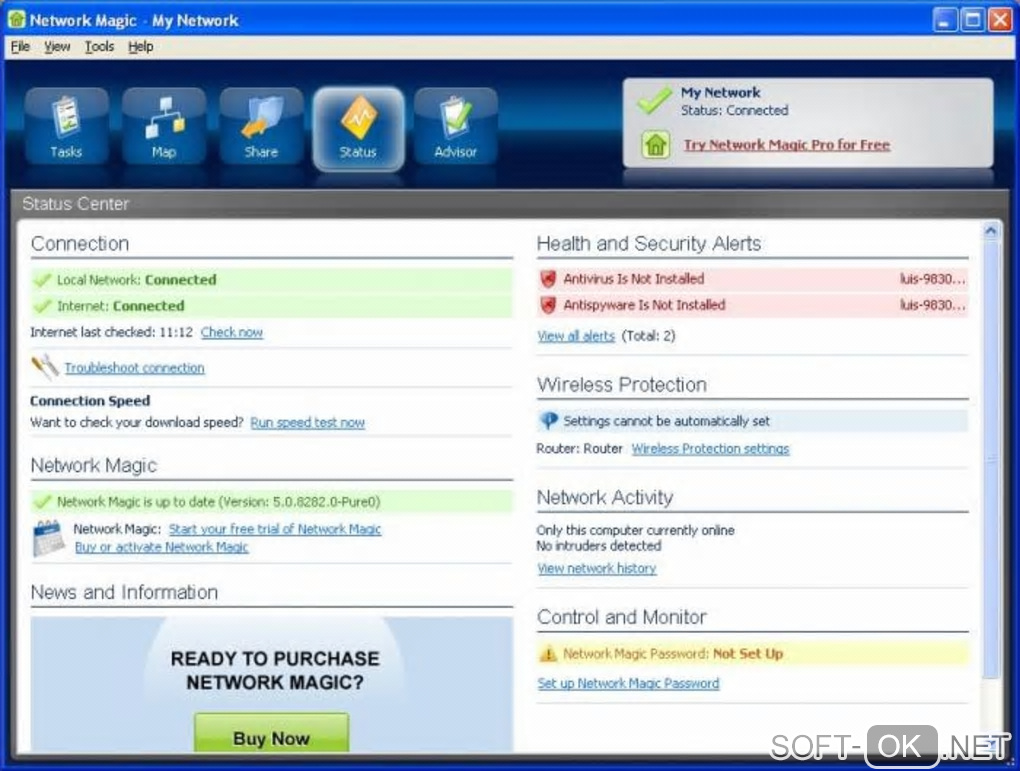Click Buy or activate Network Magic
This screenshot has height=771, width=1020.
(161, 547)
